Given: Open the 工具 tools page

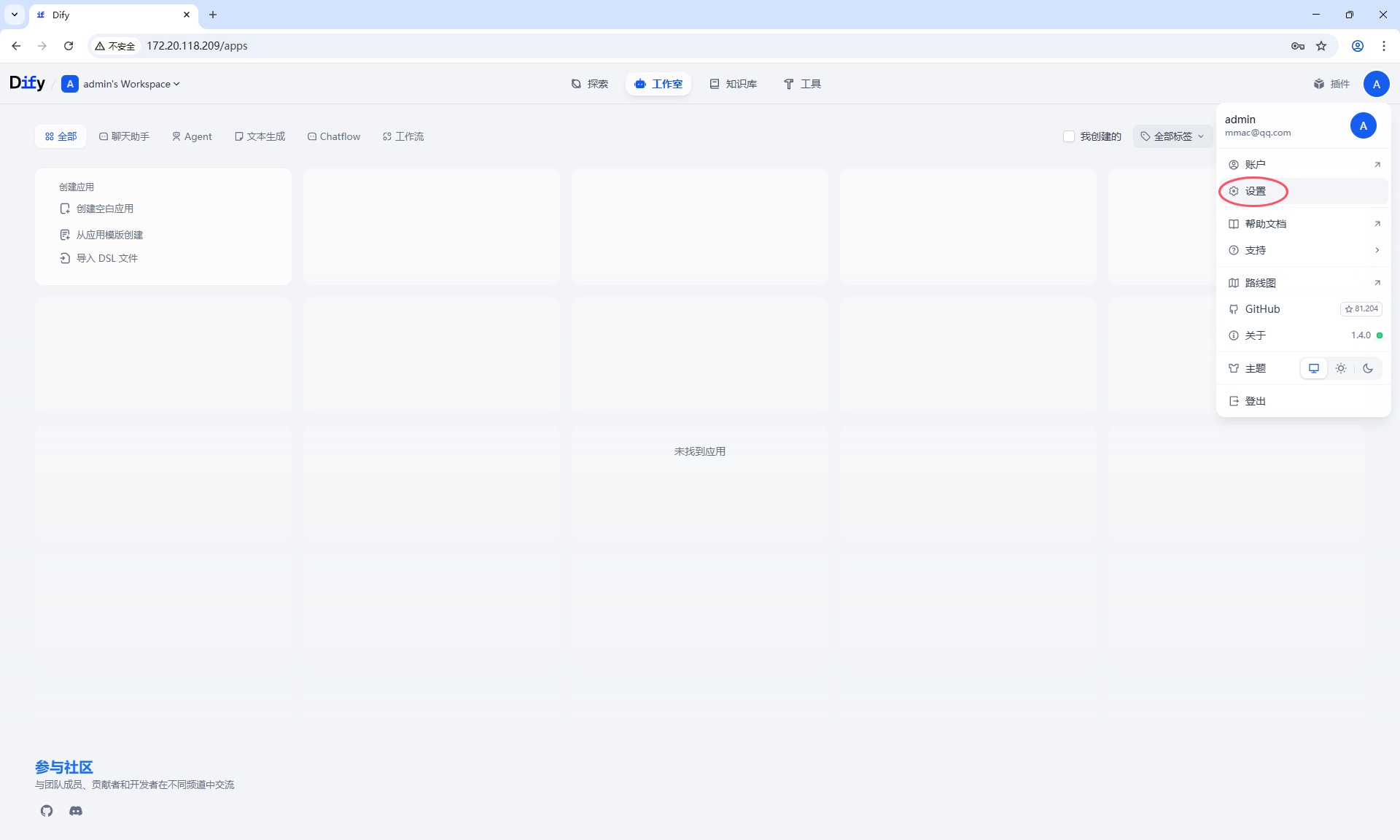Looking at the screenshot, I should point(802,84).
